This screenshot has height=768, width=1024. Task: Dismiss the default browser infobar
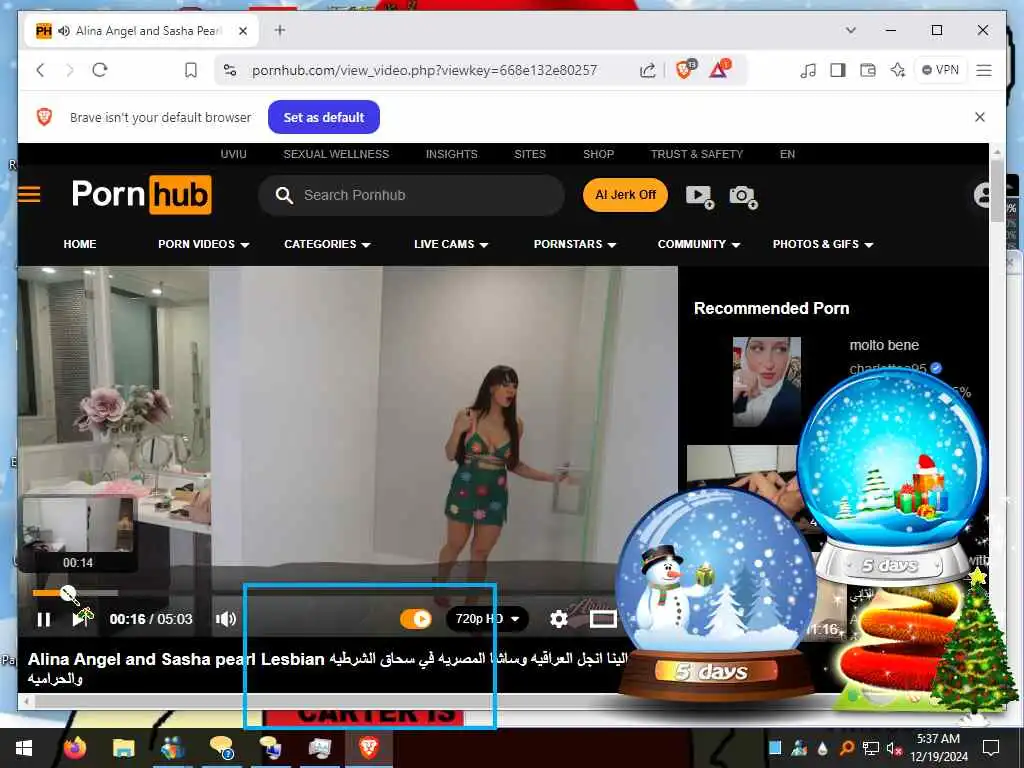980,117
